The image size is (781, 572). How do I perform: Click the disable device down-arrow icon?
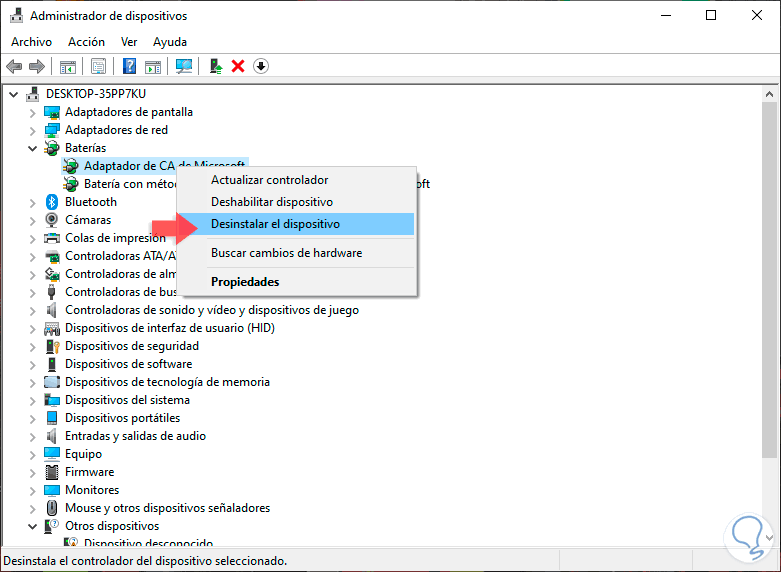coord(261,66)
